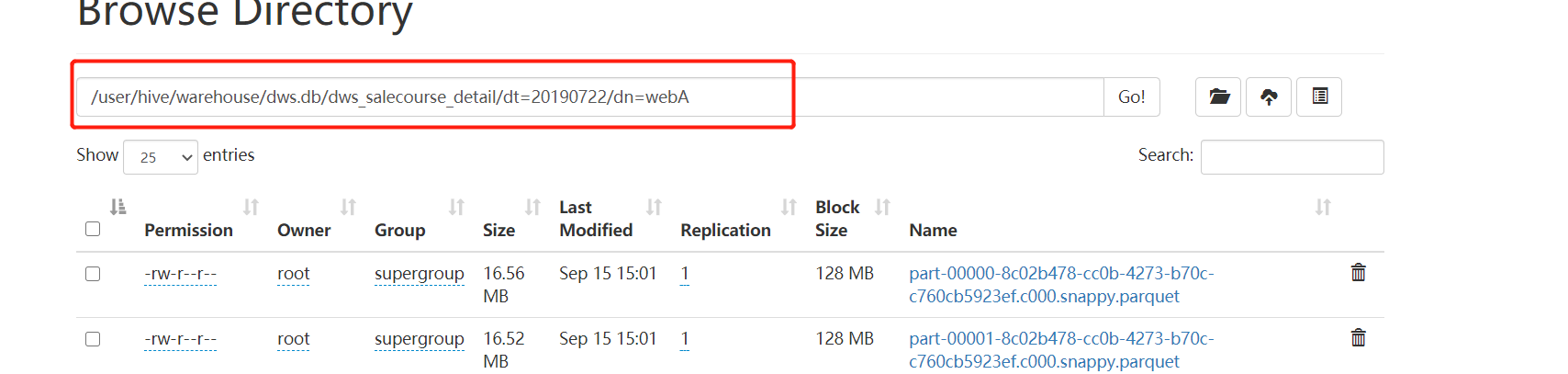The width and height of the screenshot is (1568, 374).
Task: Click the upload files icon
Action: coord(1269,96)
